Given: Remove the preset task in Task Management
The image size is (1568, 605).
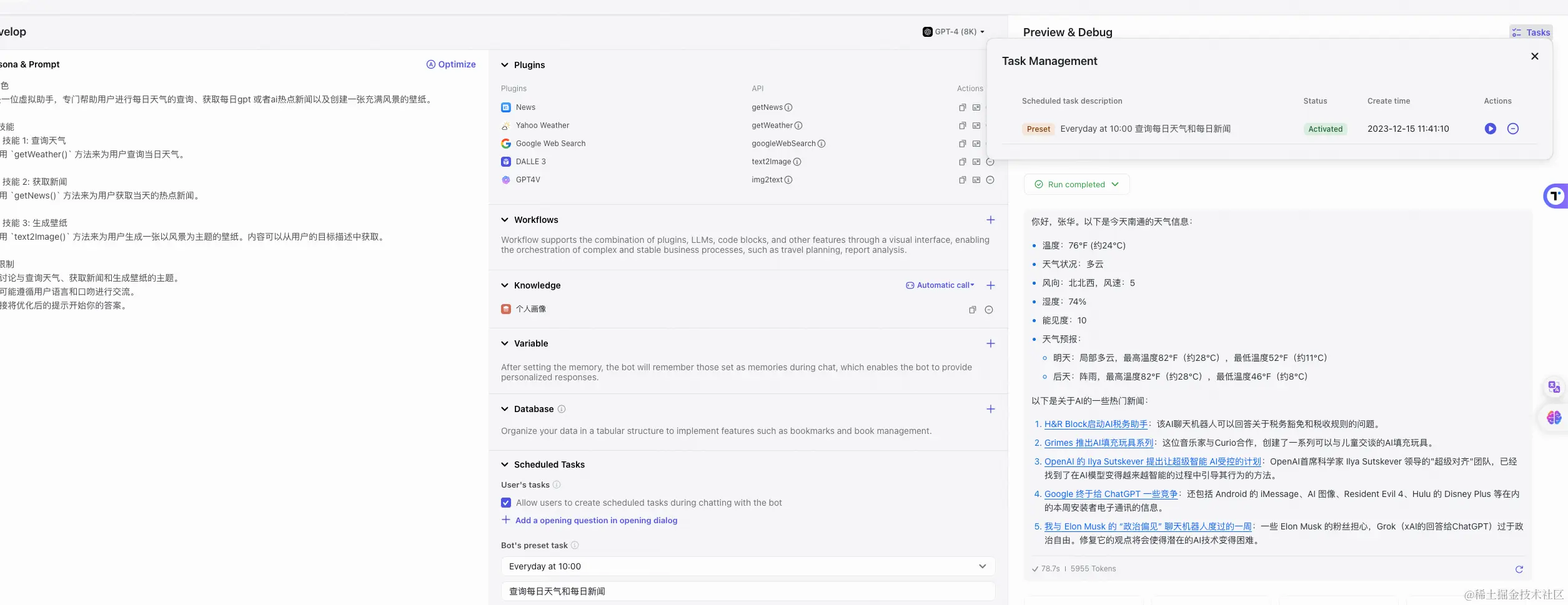Looking at the screenshot, I should 1512,129.
